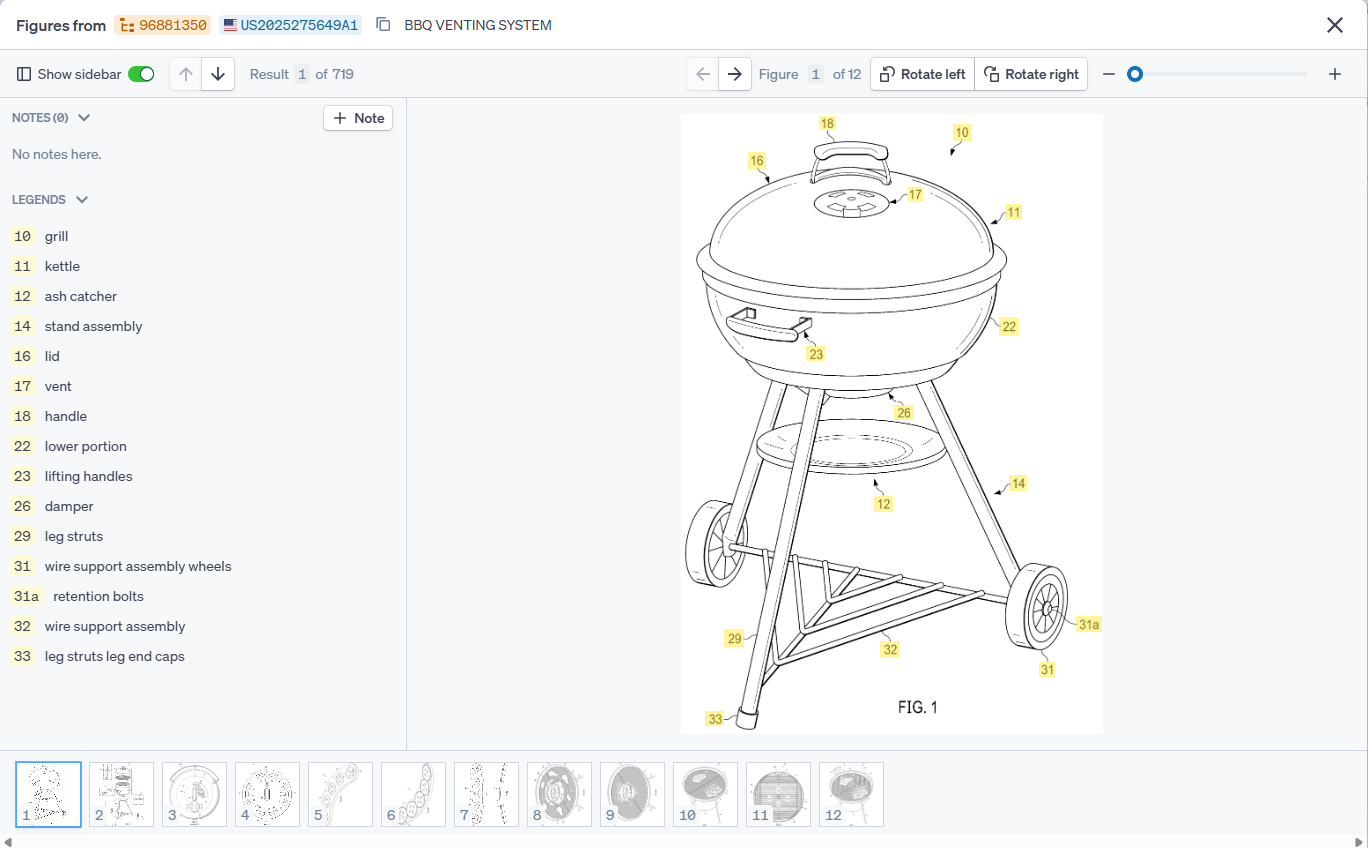Select legend 32 wire support assembly
Screen dimensions: 1368x848
[x=98, y=626]
